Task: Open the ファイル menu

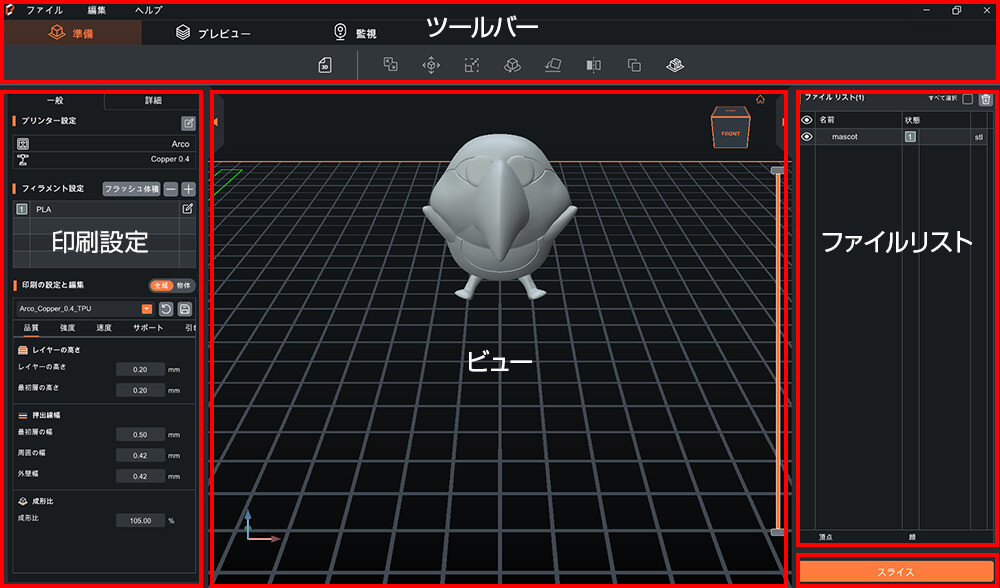Action: (x=45, y=10)
